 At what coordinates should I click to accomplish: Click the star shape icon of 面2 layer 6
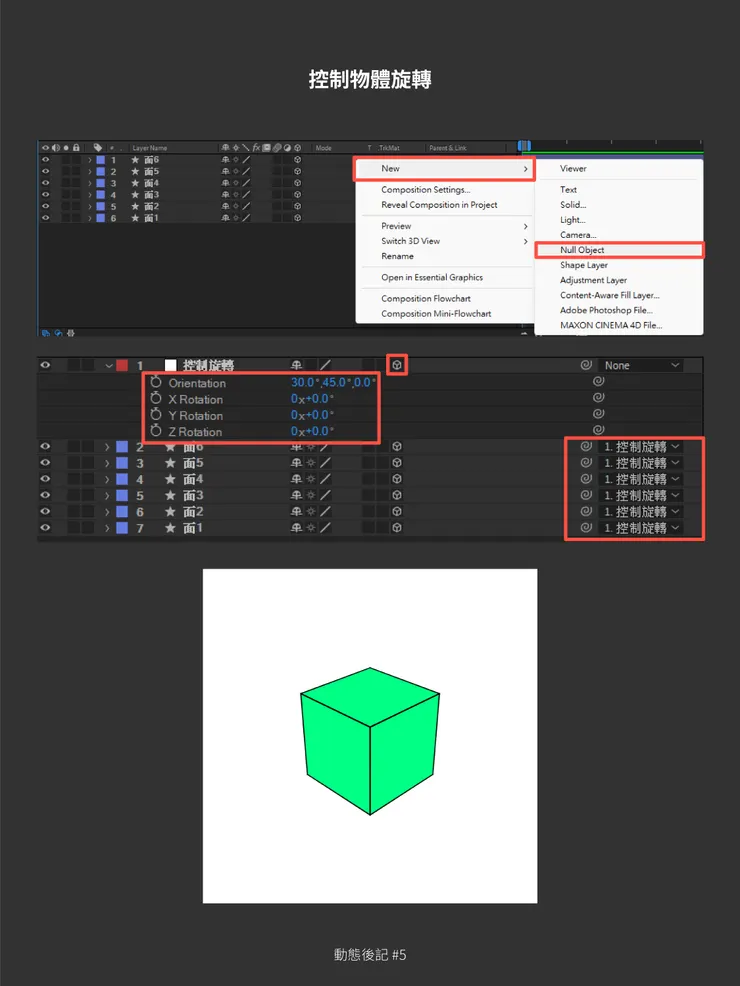tap(170, 512)
